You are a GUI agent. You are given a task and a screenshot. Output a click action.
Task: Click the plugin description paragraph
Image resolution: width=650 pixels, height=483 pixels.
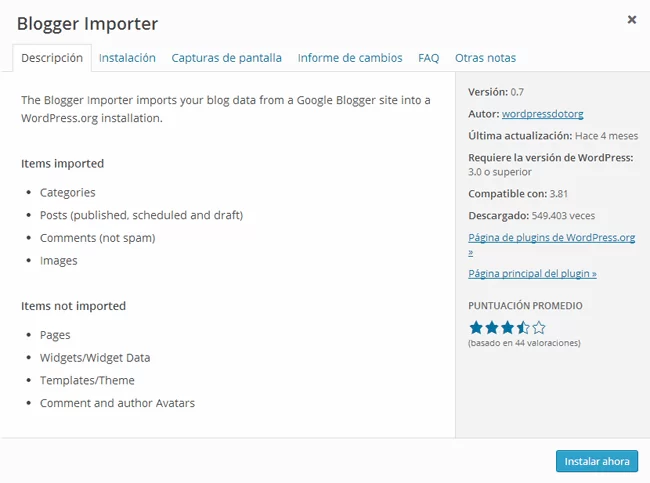click(x=226, y=109)
